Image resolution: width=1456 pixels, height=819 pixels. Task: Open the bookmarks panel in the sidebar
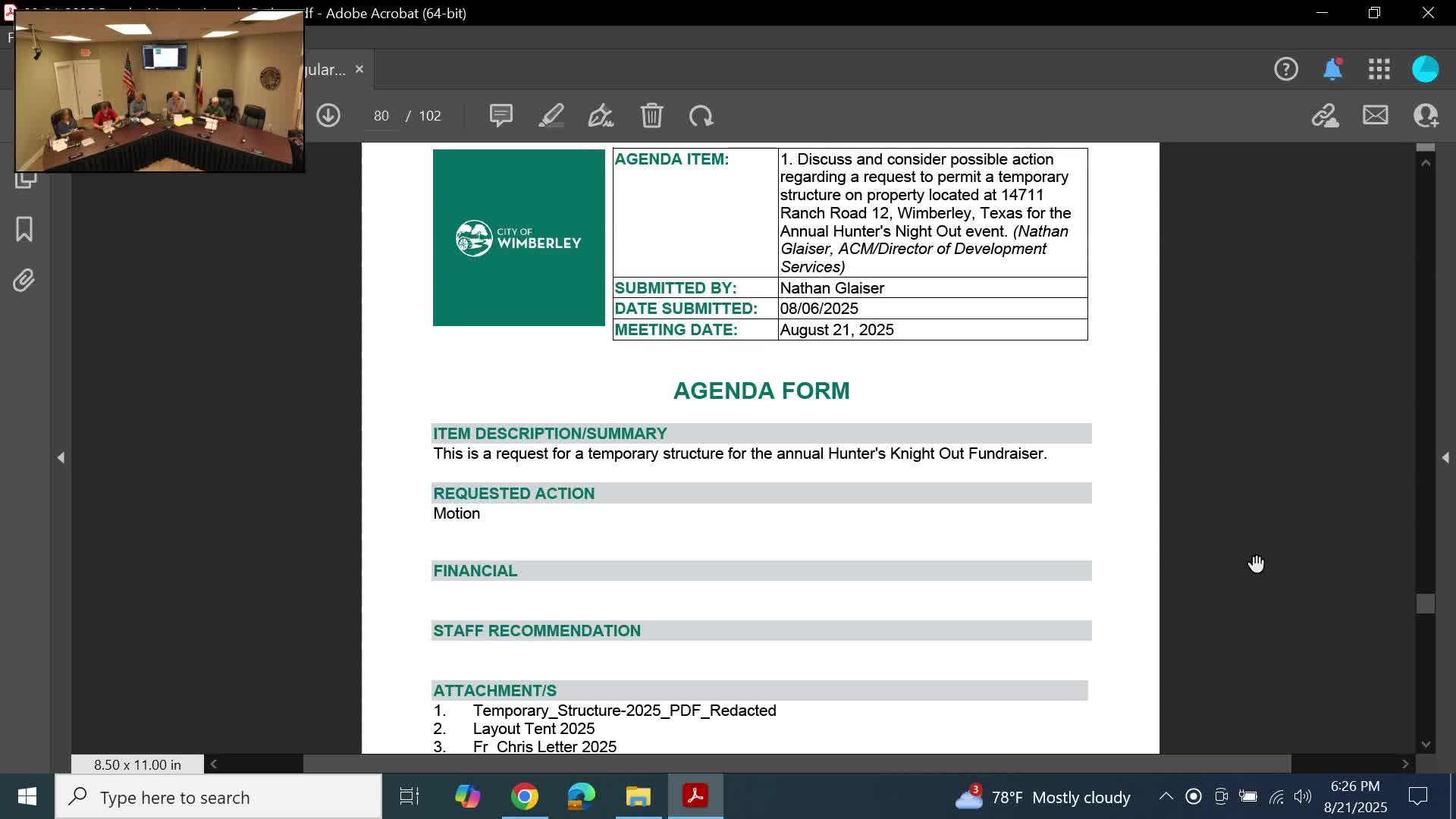24,229
